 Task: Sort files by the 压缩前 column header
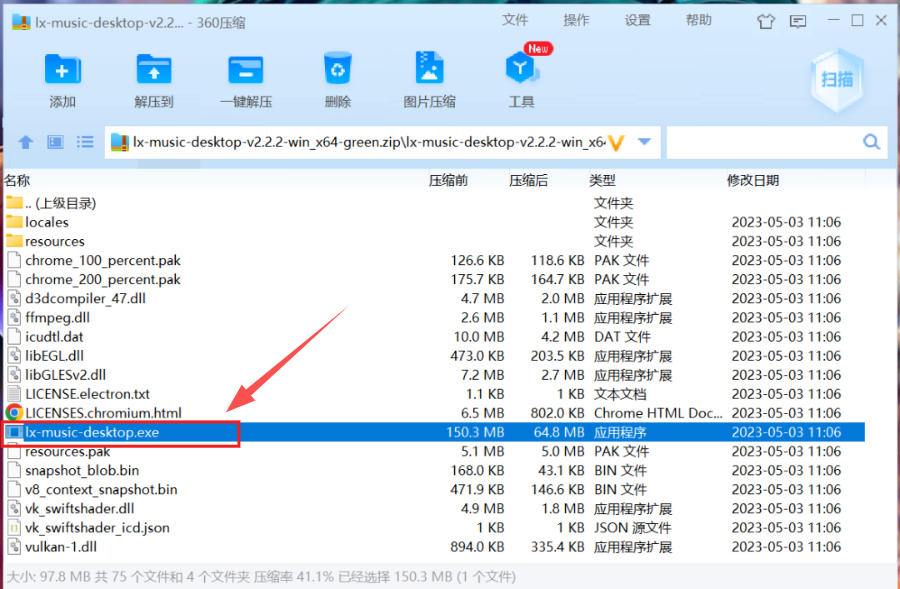[448, 181]
